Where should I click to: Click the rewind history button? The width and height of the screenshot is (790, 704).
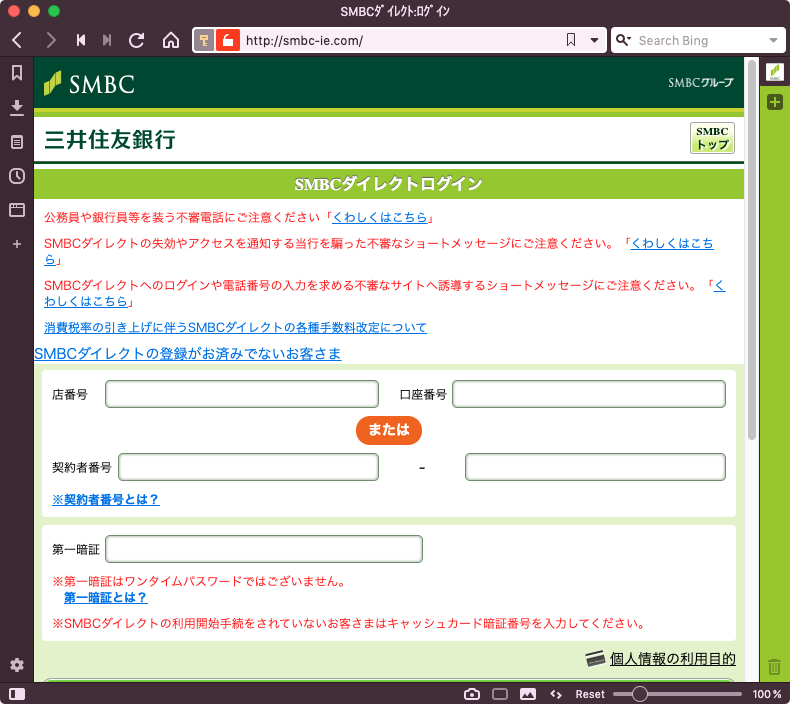click(x=81, y=40)
